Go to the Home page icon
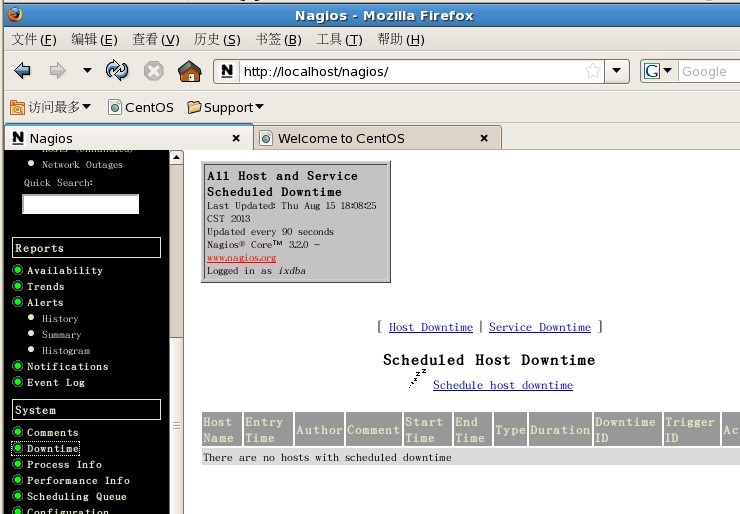The height and width of the screenshot is (514, 740). click(x=189, y=71)
